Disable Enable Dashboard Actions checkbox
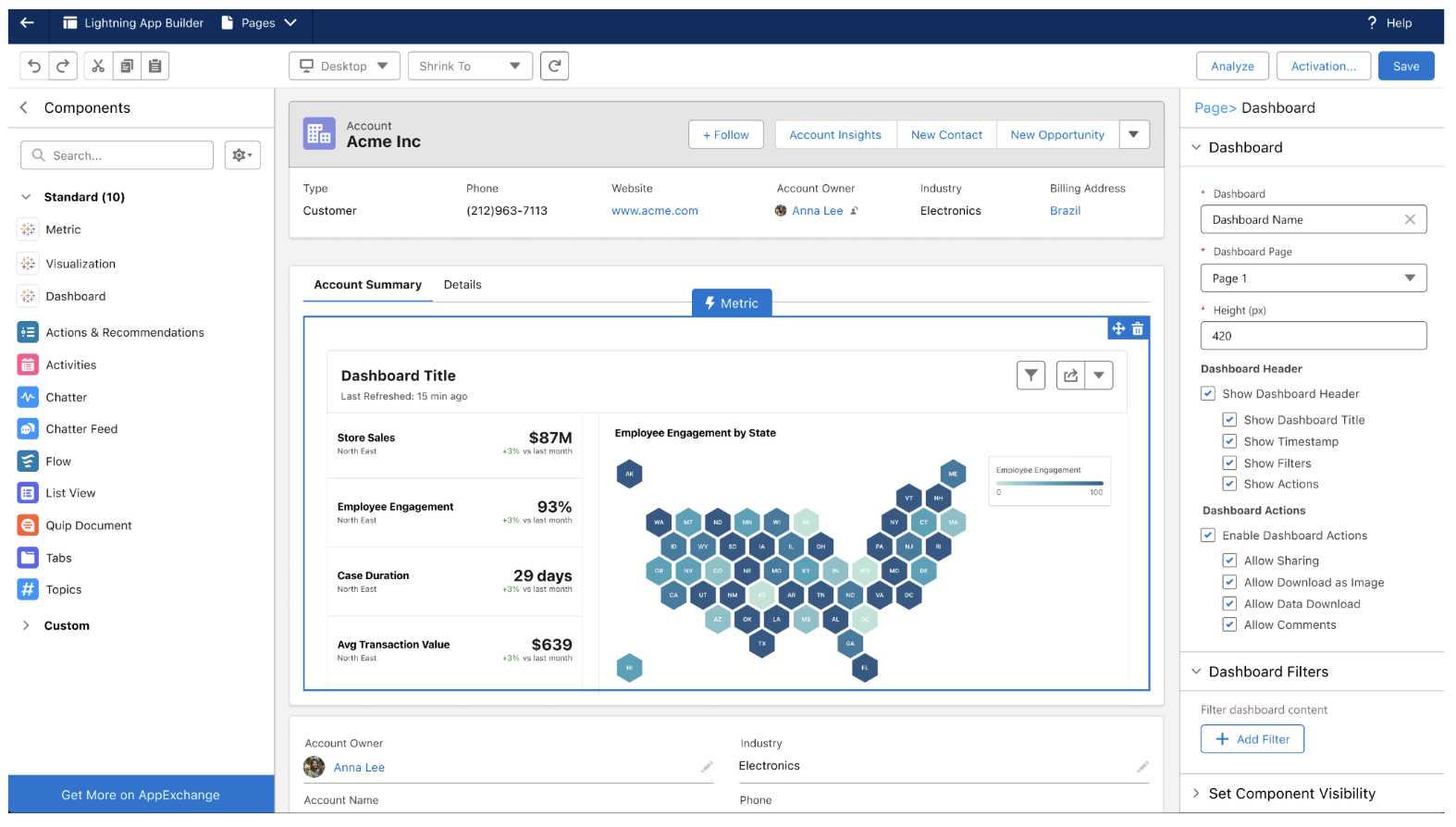 [1208, 536]
